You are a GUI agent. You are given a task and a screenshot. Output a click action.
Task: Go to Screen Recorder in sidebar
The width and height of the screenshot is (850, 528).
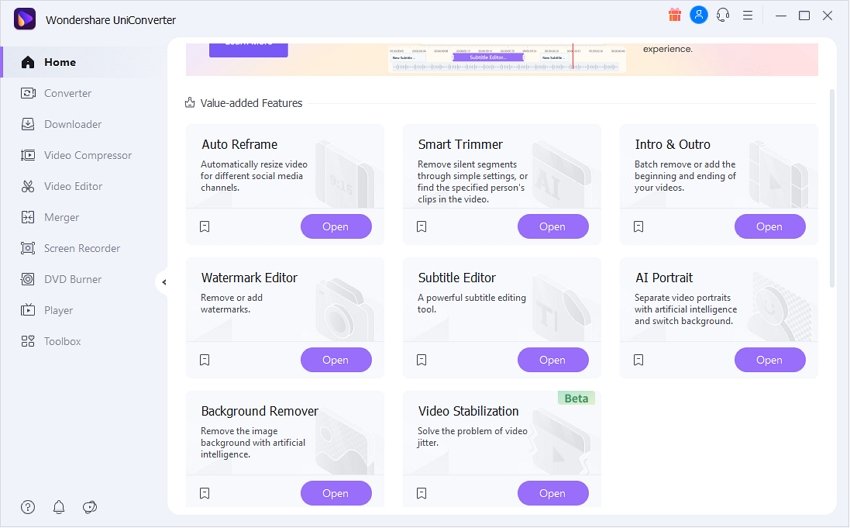(x=81, y=248)
